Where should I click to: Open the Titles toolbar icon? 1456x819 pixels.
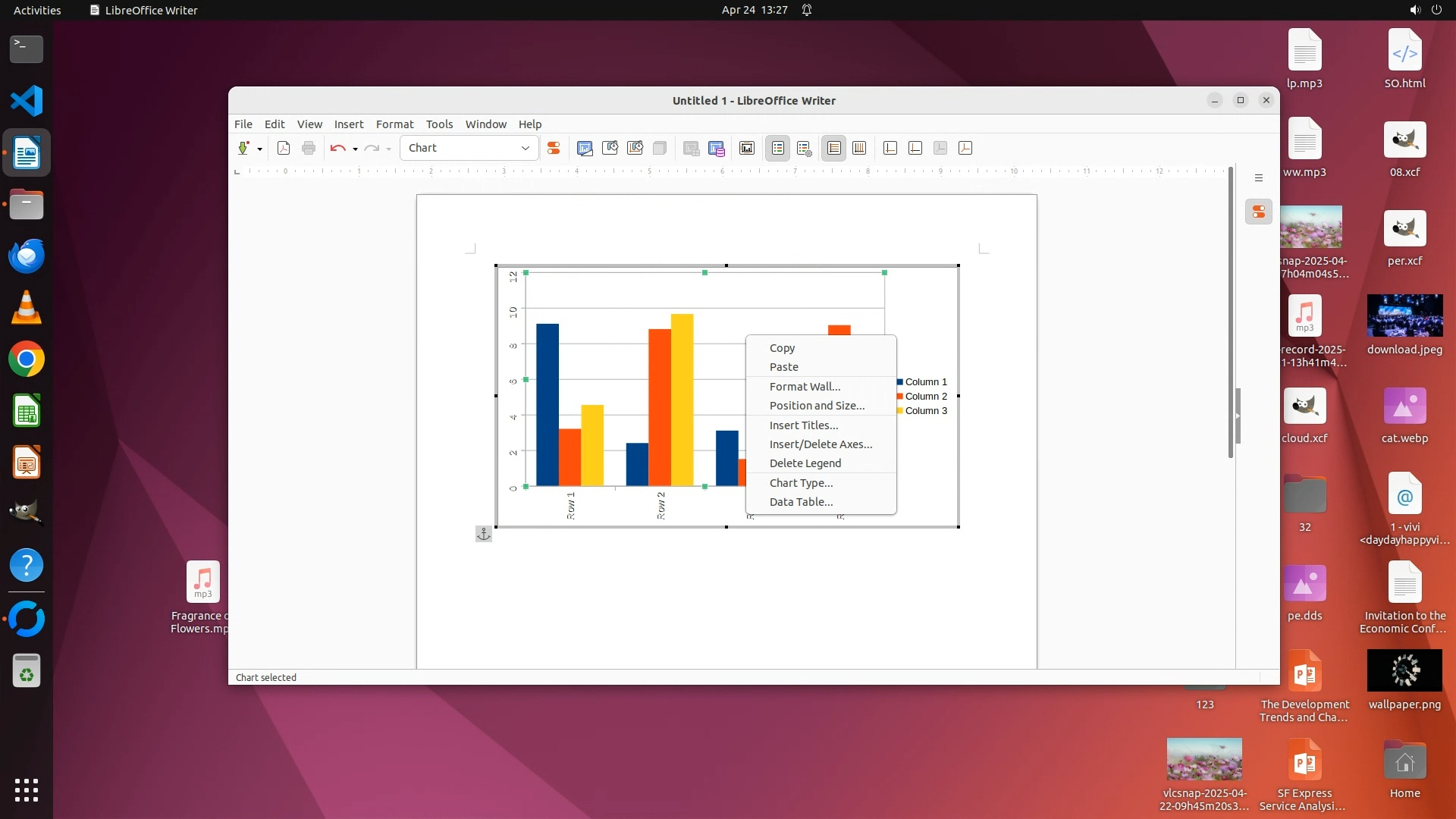coord(747,148)
